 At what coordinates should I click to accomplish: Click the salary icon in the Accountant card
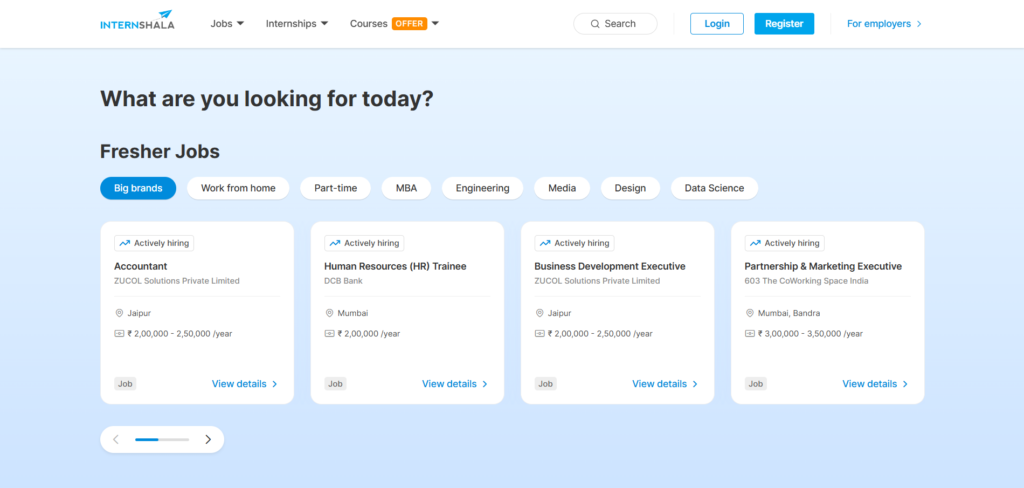click(x=119, y=333)
